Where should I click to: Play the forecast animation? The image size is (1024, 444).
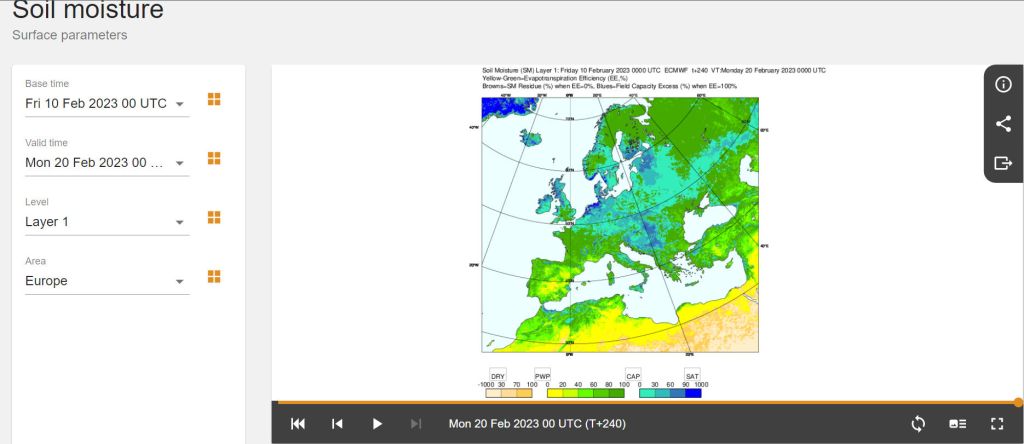[x=377, y=424]
